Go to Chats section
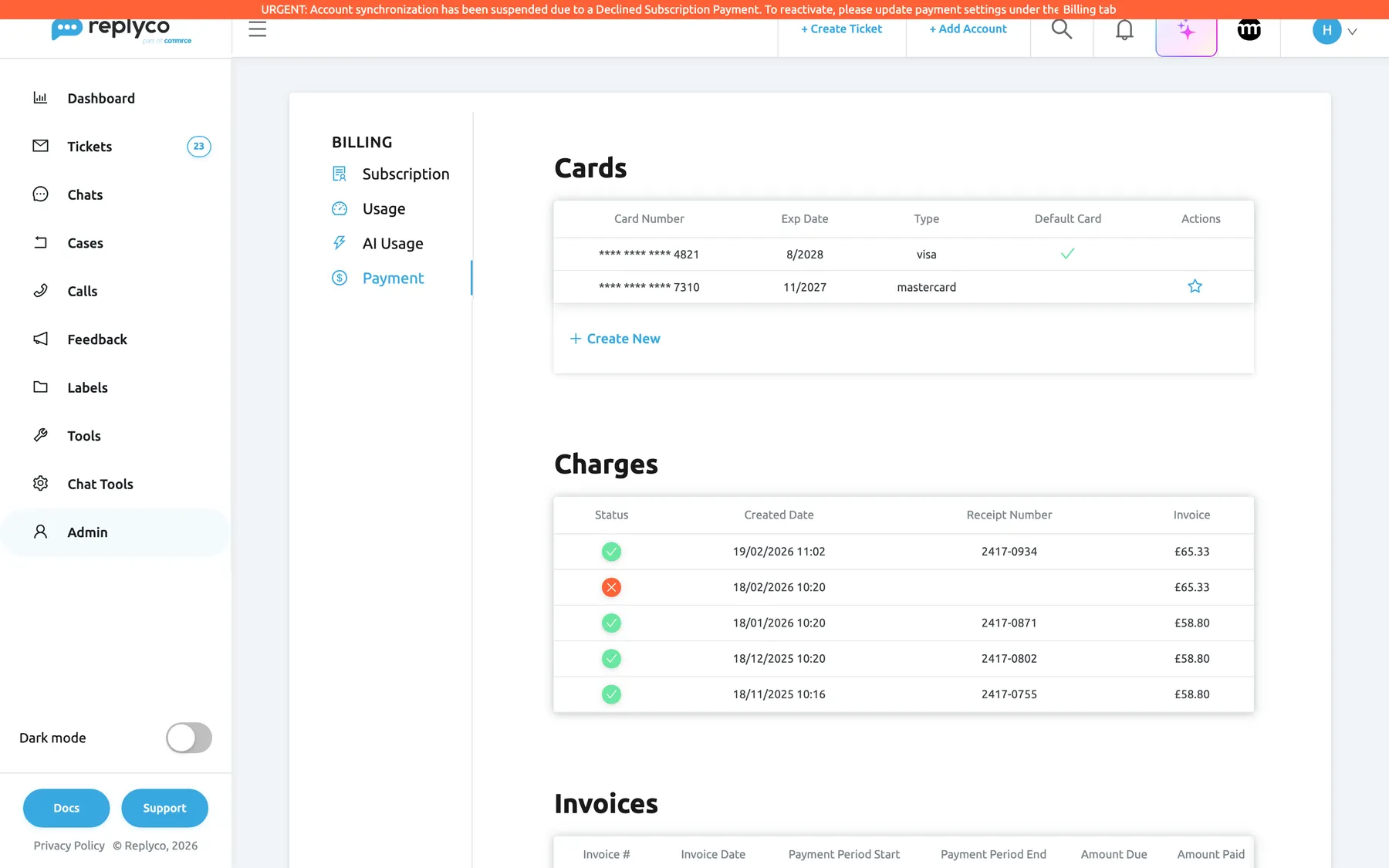Image resolution: width=1389 pixels, height=868 pixels. (85, 194)
